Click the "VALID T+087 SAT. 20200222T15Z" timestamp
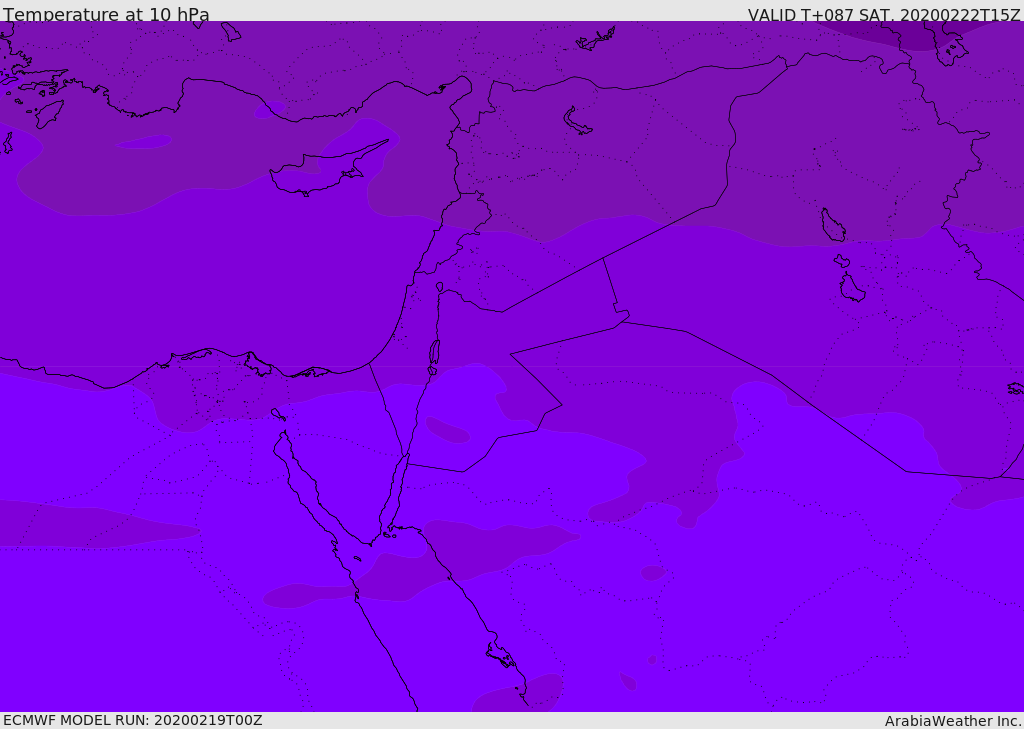Viewport: 1024px width, 729px height. point(884,15)
